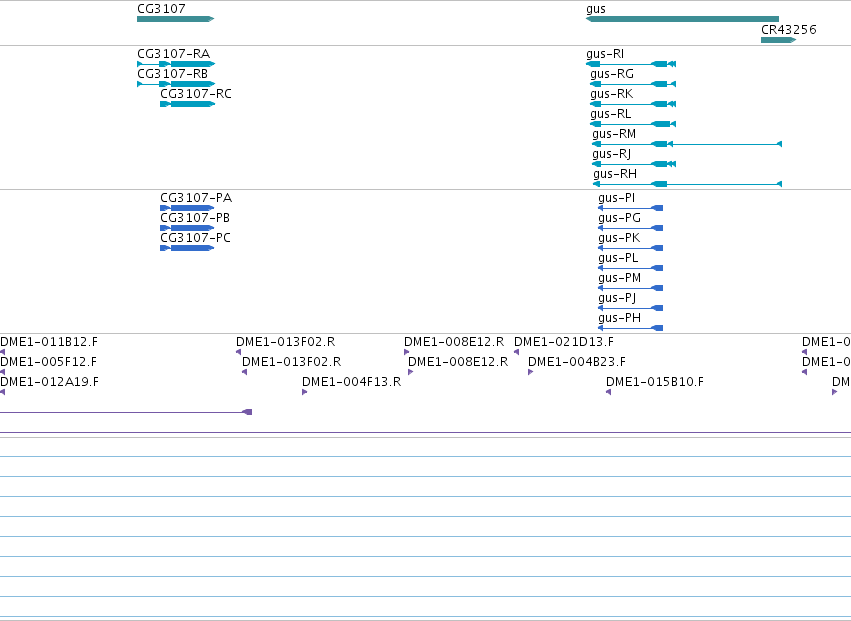The height and width of the screenshot is (621, 851).
Task: Select the gus-RG transcript glyph
Action: (633, 84)
